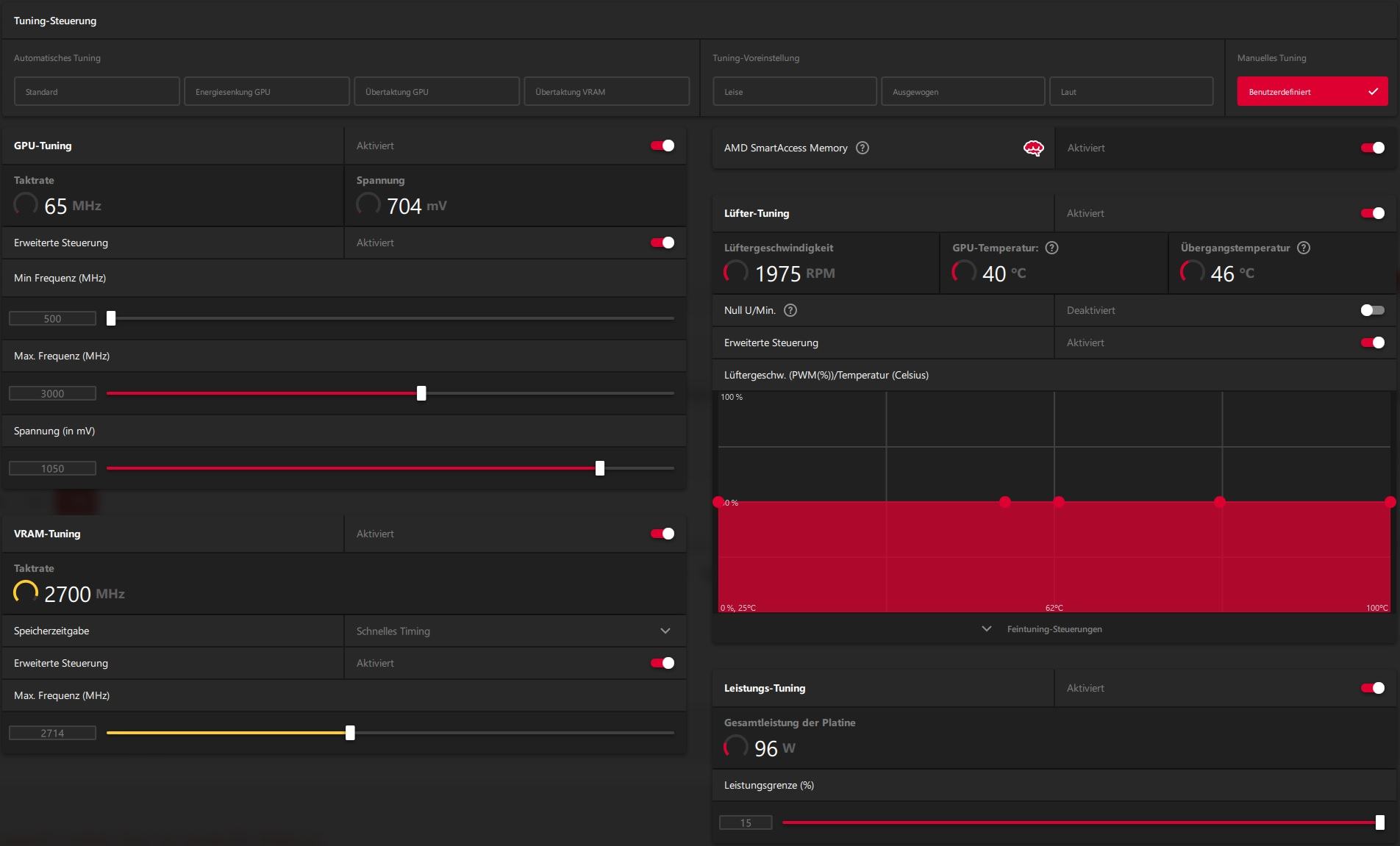Disable AMD SmartAccess Memory toggle
Viewport: 1400px width, 846px height.
click(x=1373, y=148)
